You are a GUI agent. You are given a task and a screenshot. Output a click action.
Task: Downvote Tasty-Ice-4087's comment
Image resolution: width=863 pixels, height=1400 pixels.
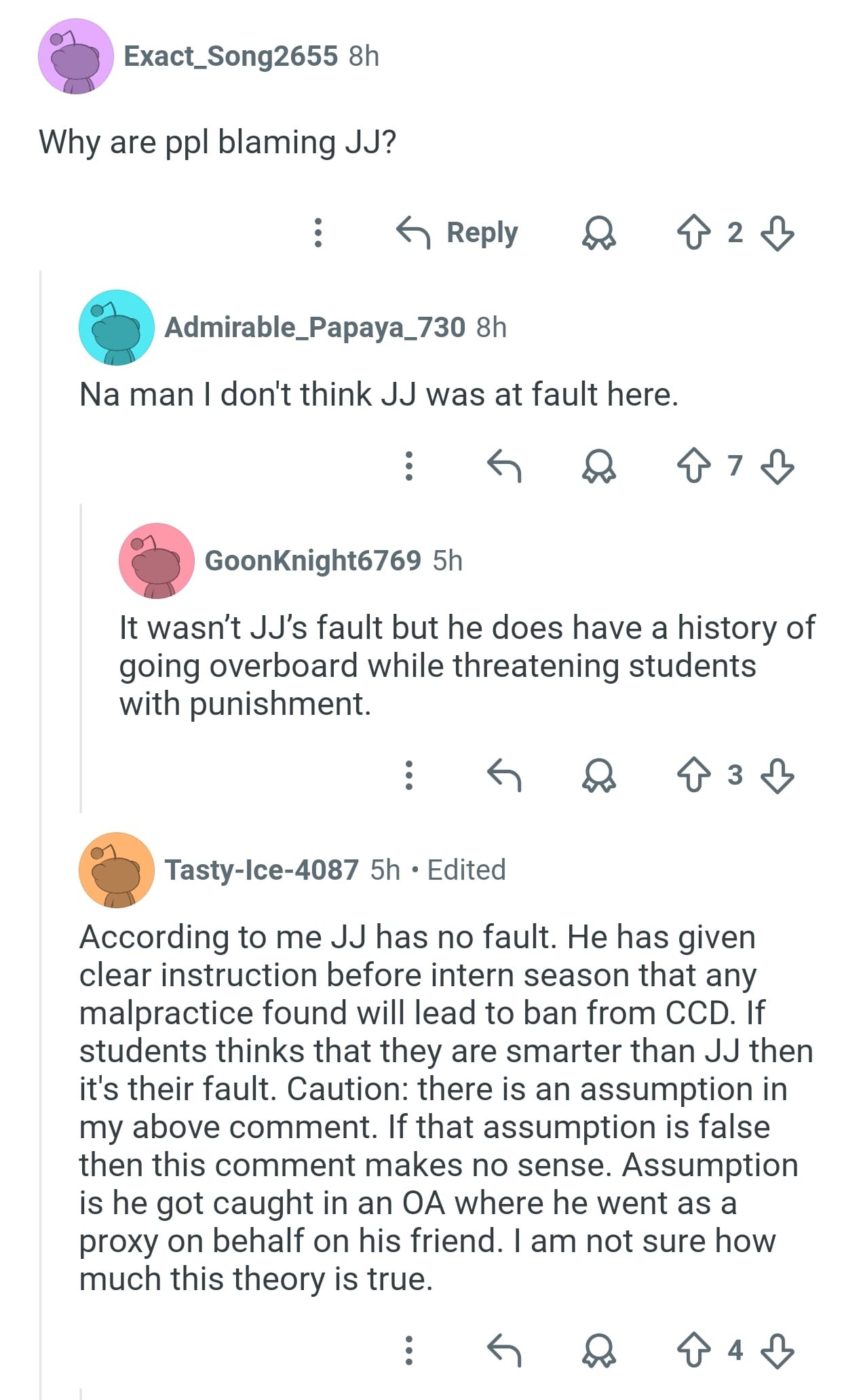(777, 1350)
